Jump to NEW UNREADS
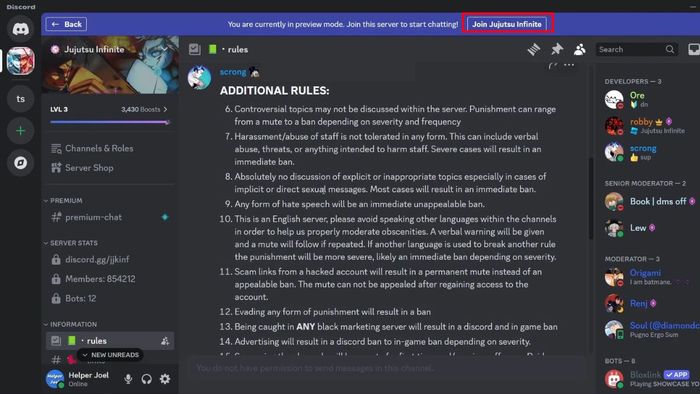Viewport: 700px width, 394px height. point(110,355)
